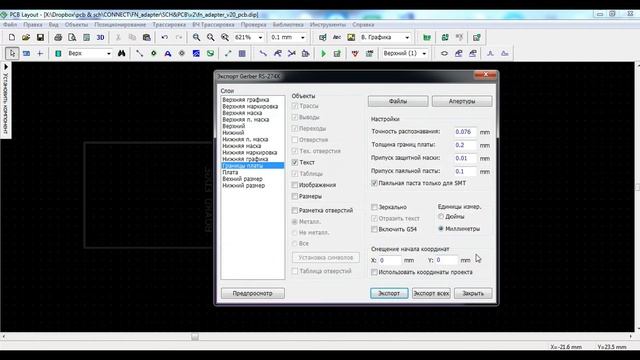Enable the Изображения checkbox

(x=295, y=185)
